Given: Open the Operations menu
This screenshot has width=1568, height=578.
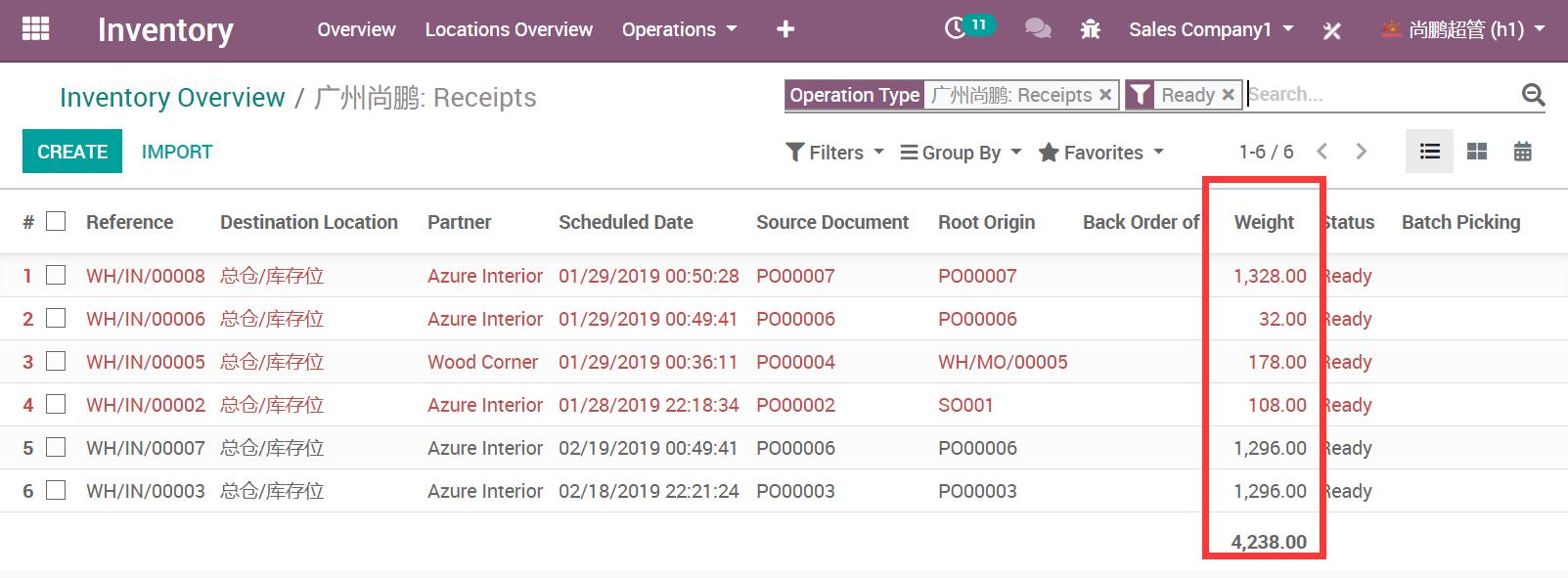Looking at the screenshot, I should (679, 29).
